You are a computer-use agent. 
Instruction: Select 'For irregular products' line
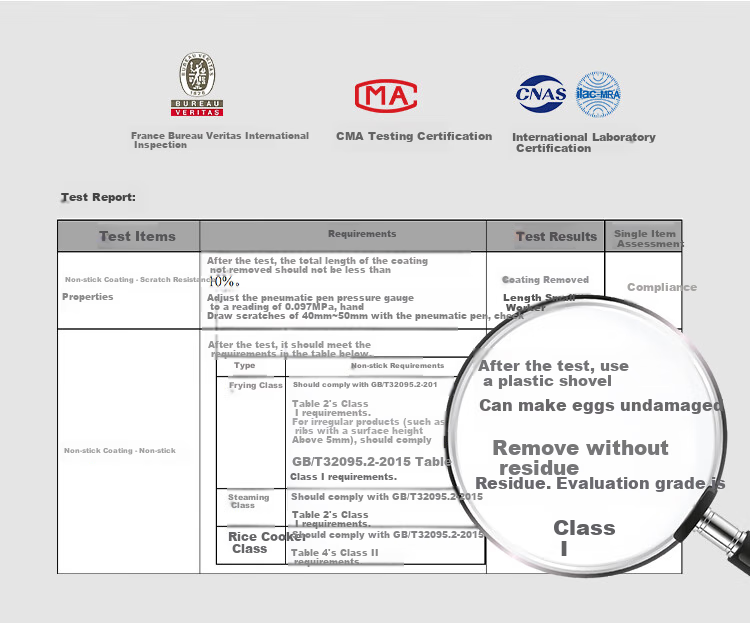pyautogui.click(x=368, y=422)
